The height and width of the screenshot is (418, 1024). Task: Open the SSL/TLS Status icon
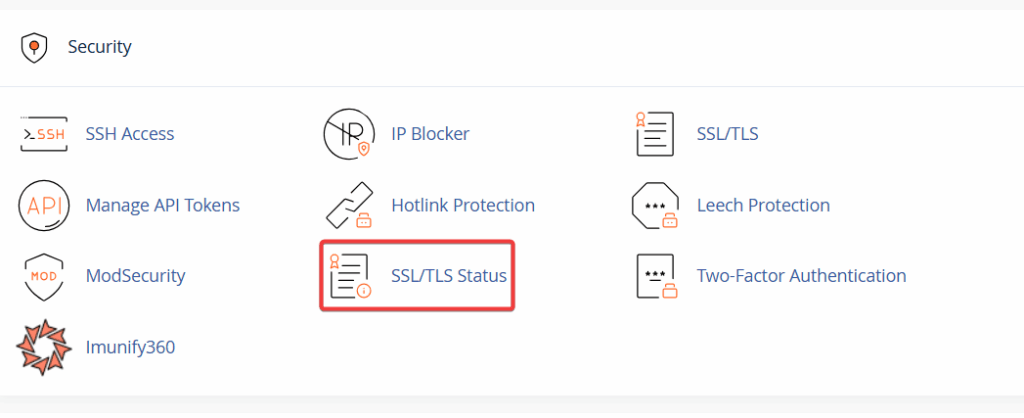click(x=349, y=276)
